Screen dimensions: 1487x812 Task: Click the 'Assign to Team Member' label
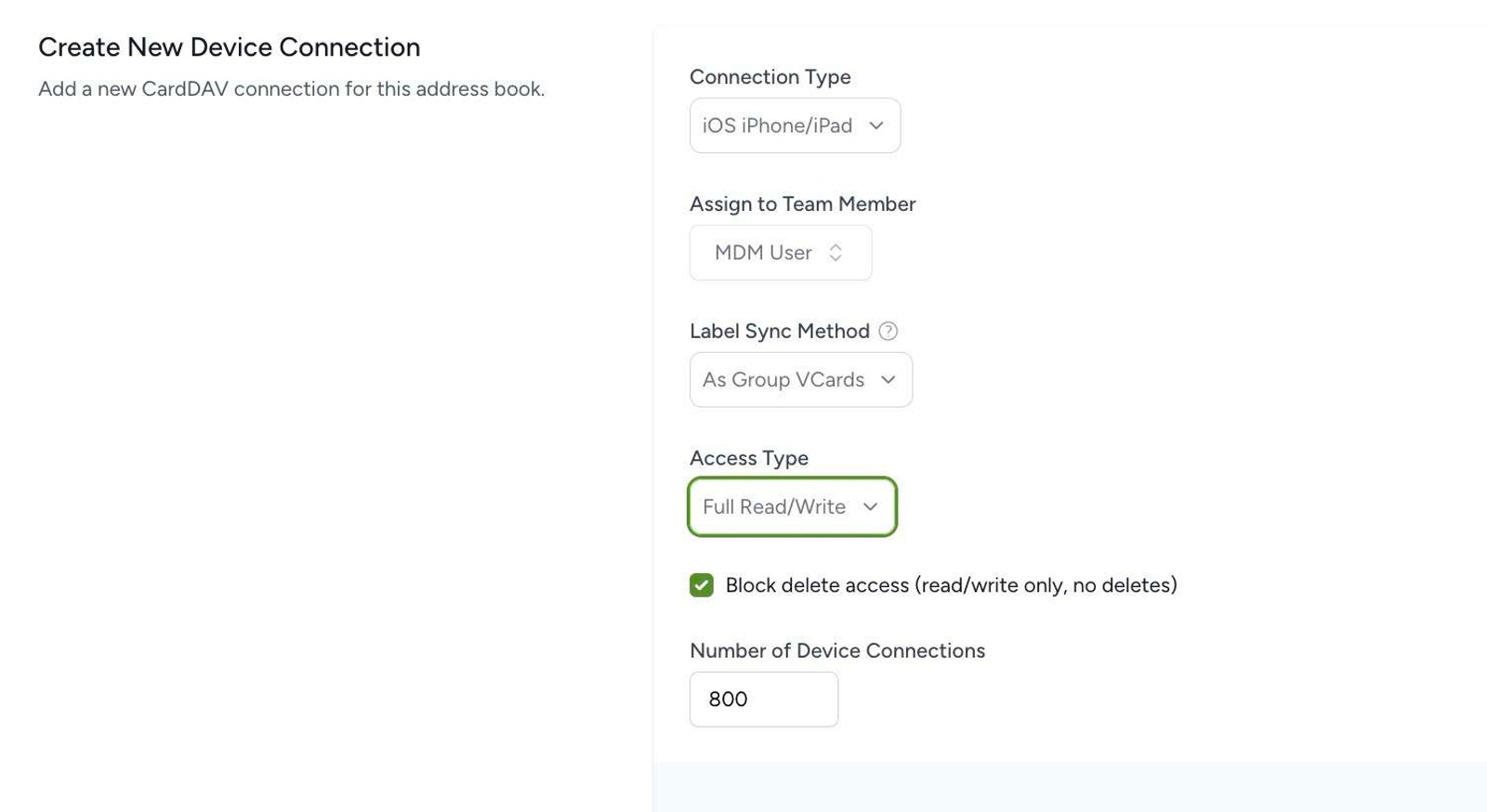coord(803,204)
